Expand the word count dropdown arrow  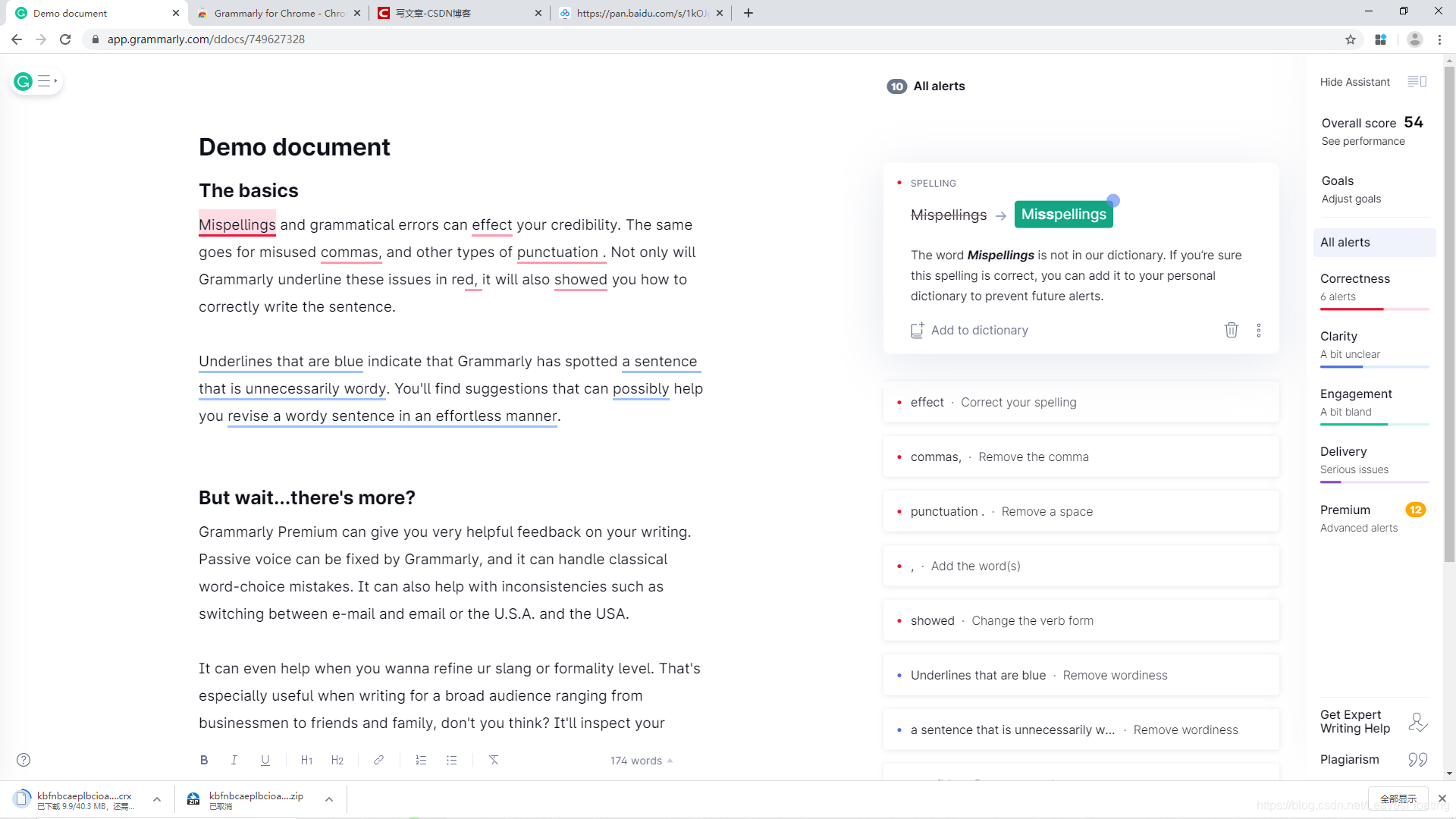[x=670, y=761]
